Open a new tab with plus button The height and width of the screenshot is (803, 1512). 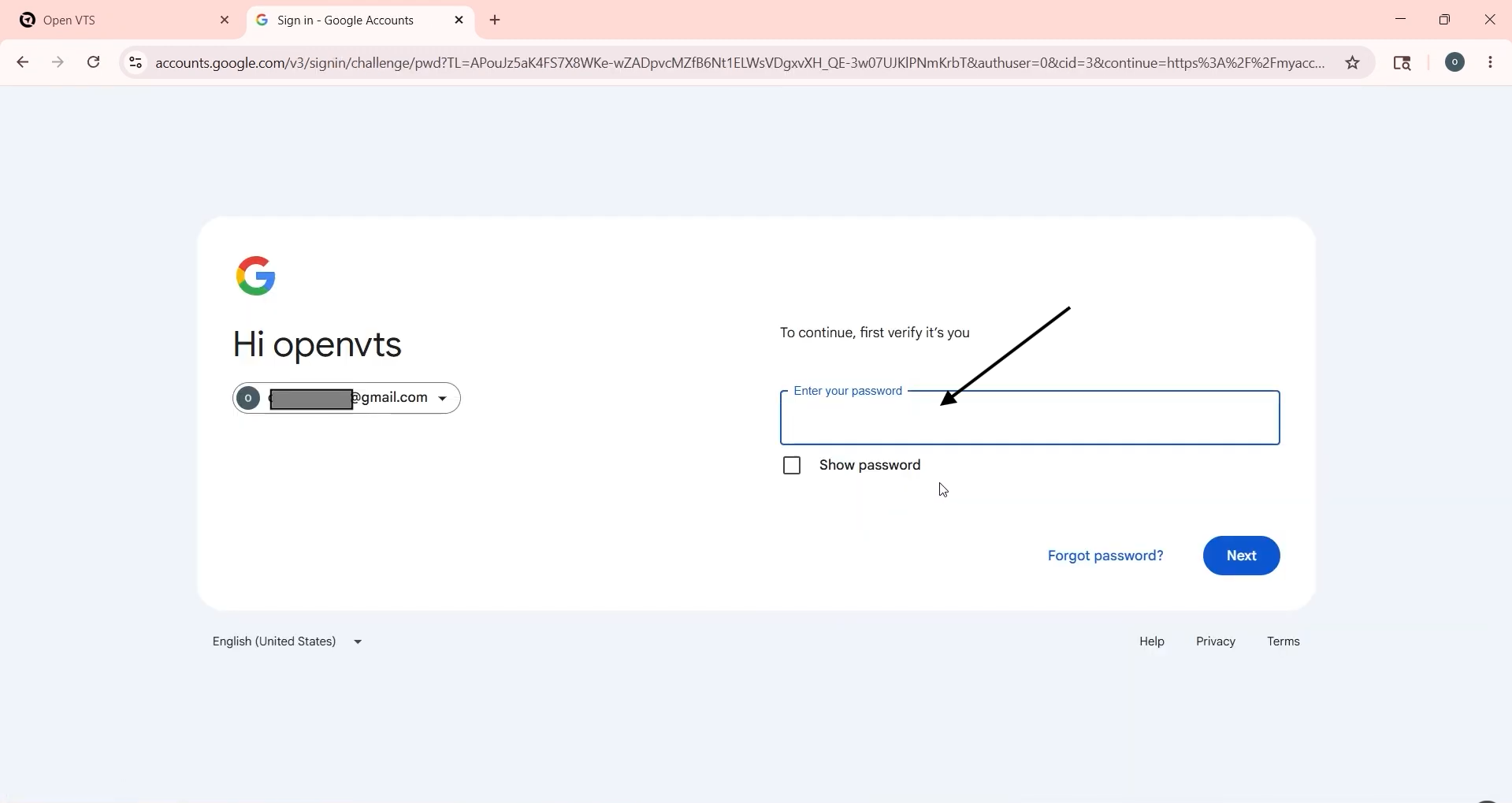tap(496, 20)
